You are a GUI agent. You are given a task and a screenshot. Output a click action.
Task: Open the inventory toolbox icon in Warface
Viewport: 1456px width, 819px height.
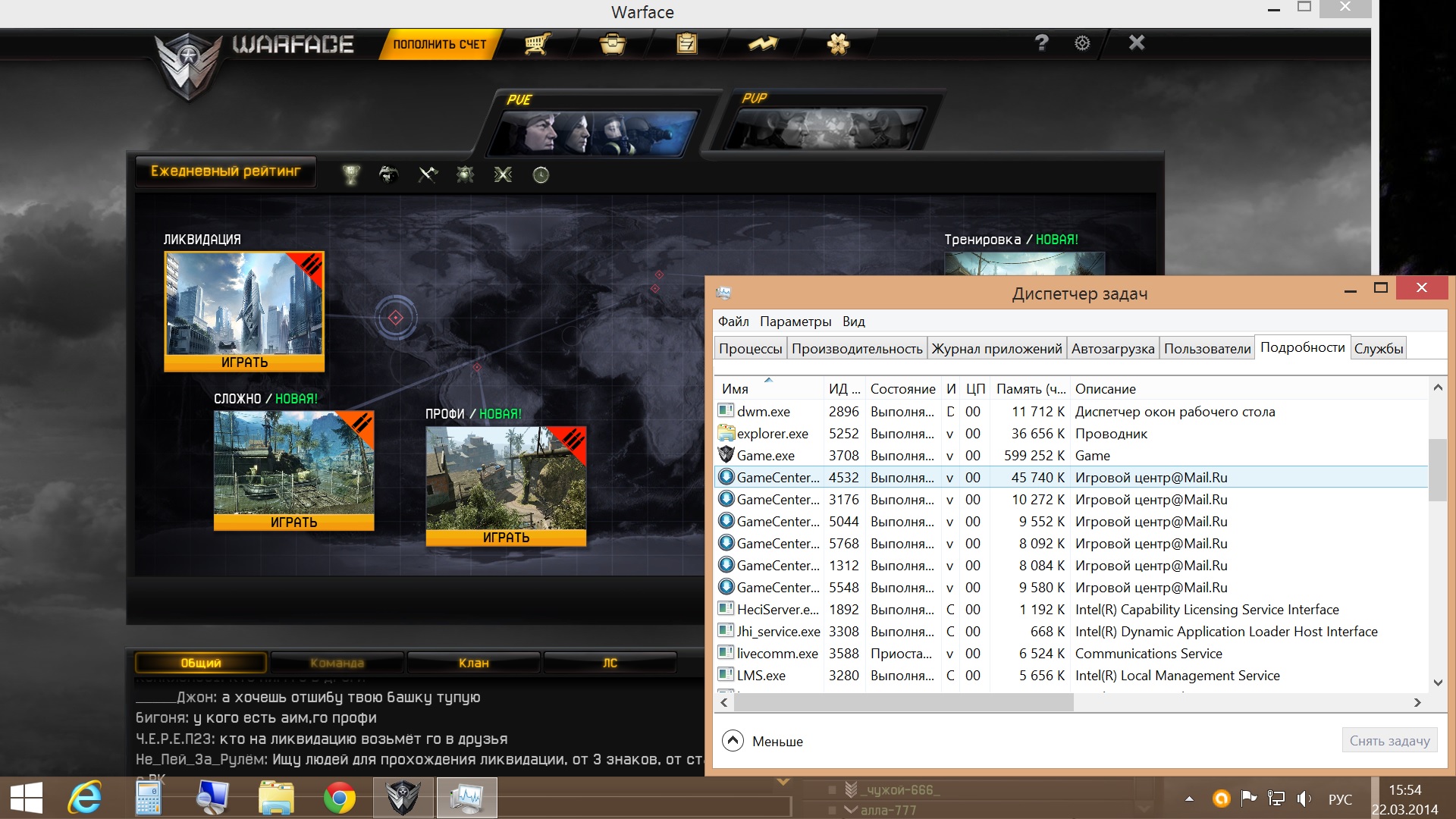[x=613, y=44]
